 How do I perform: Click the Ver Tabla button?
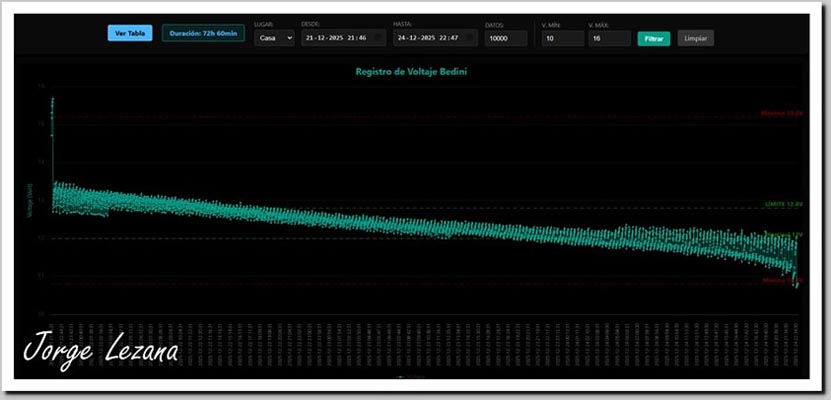130,33
